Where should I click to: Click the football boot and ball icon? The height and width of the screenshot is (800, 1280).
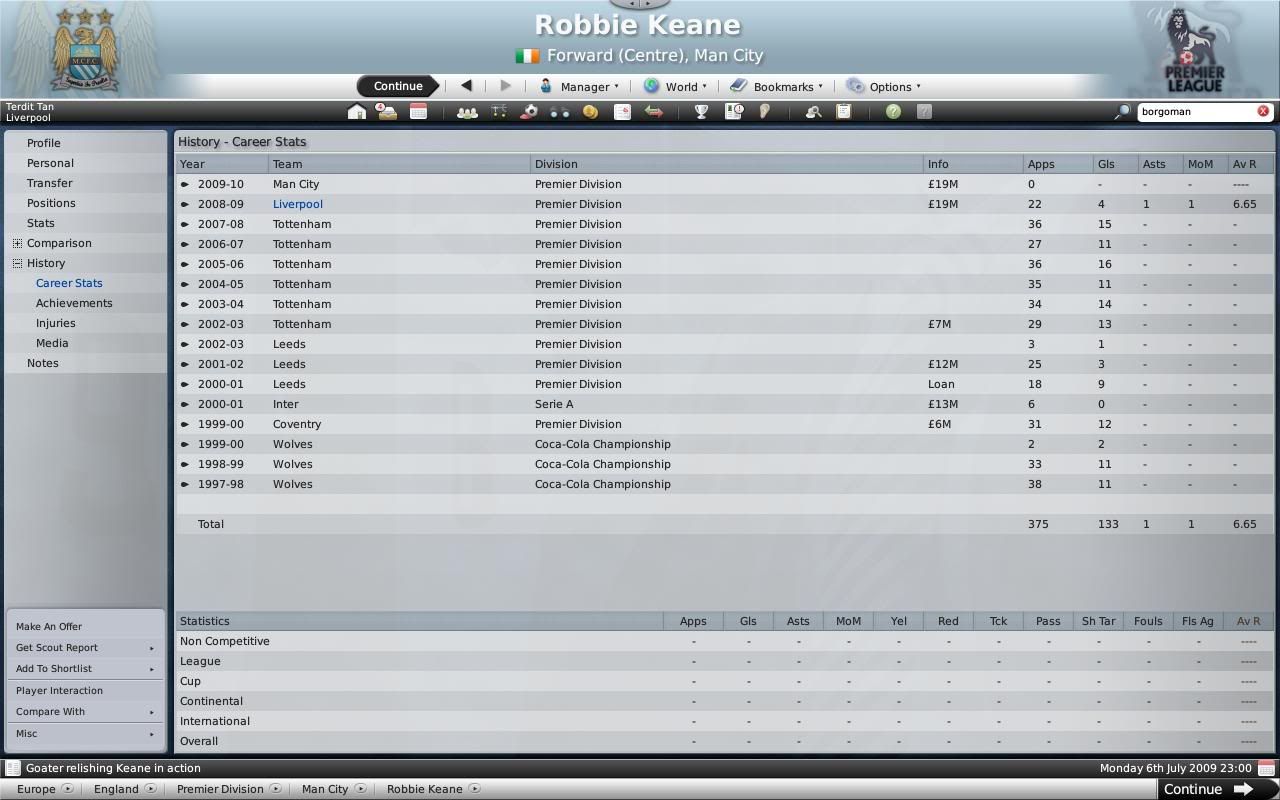529,112
